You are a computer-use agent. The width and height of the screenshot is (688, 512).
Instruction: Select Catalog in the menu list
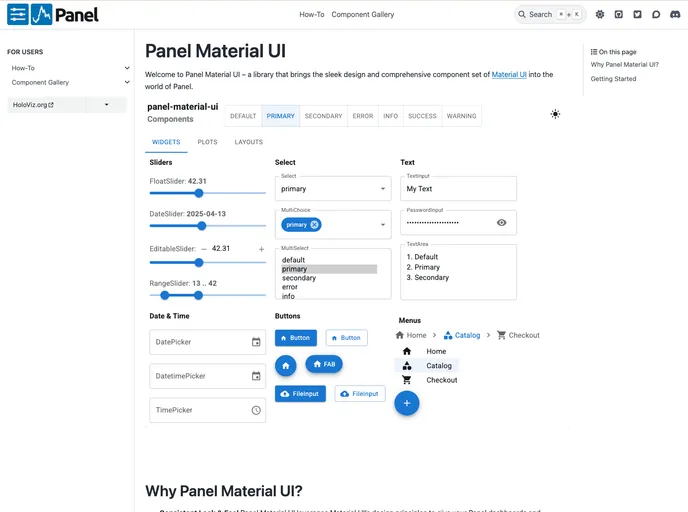click(426, 365)
